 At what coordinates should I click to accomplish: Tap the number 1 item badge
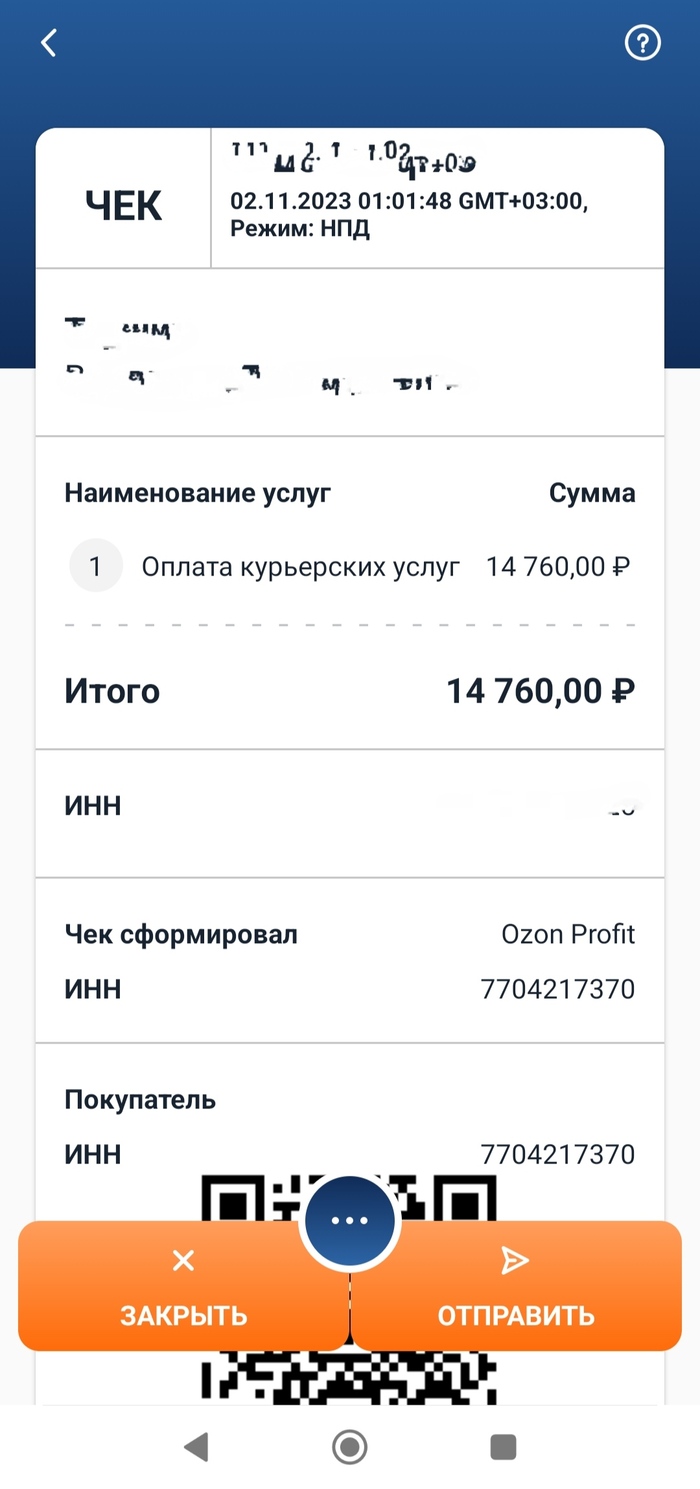coord(95,567)
